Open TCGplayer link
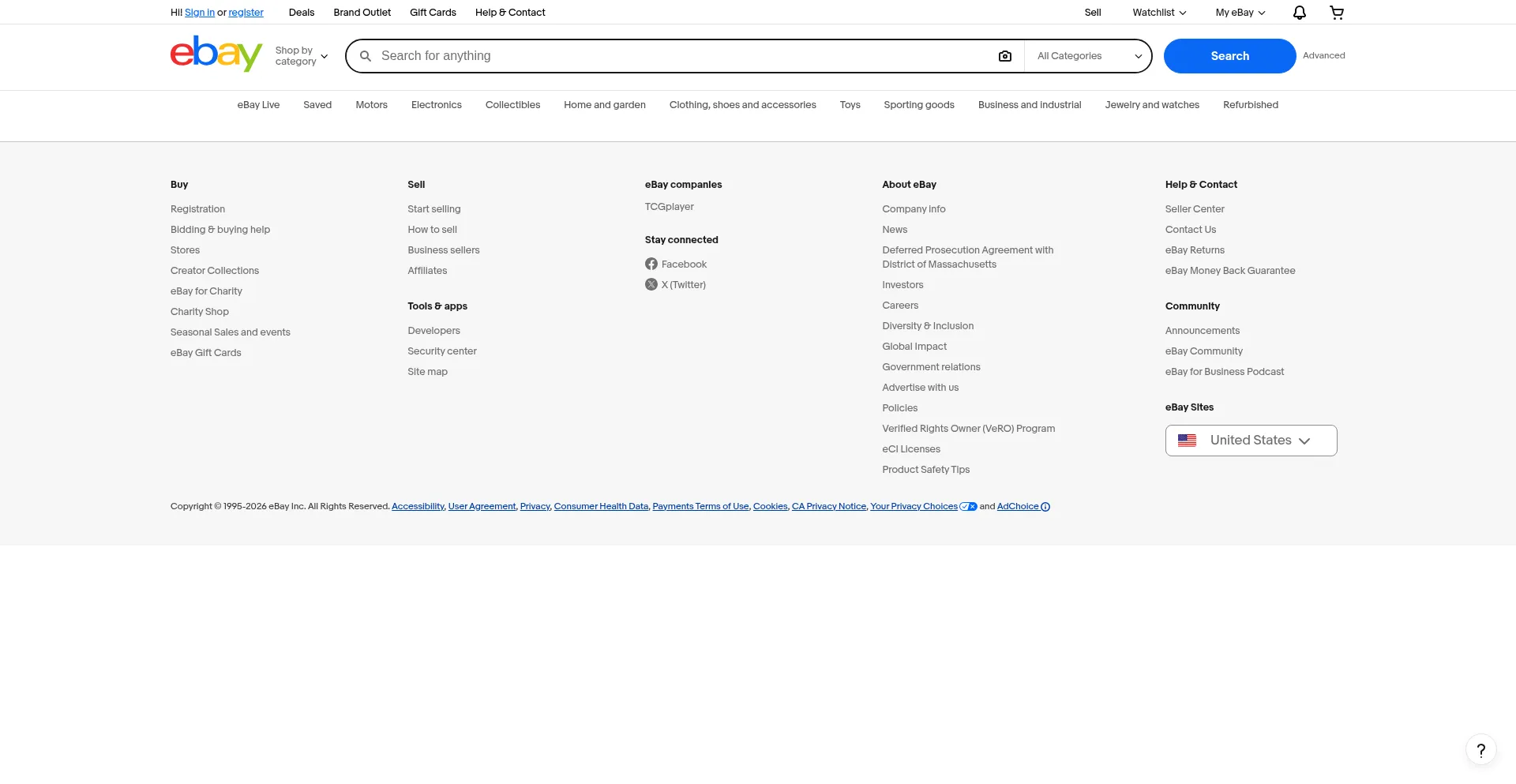Viewport: 1516px width, 784px height. coord(670,207)
